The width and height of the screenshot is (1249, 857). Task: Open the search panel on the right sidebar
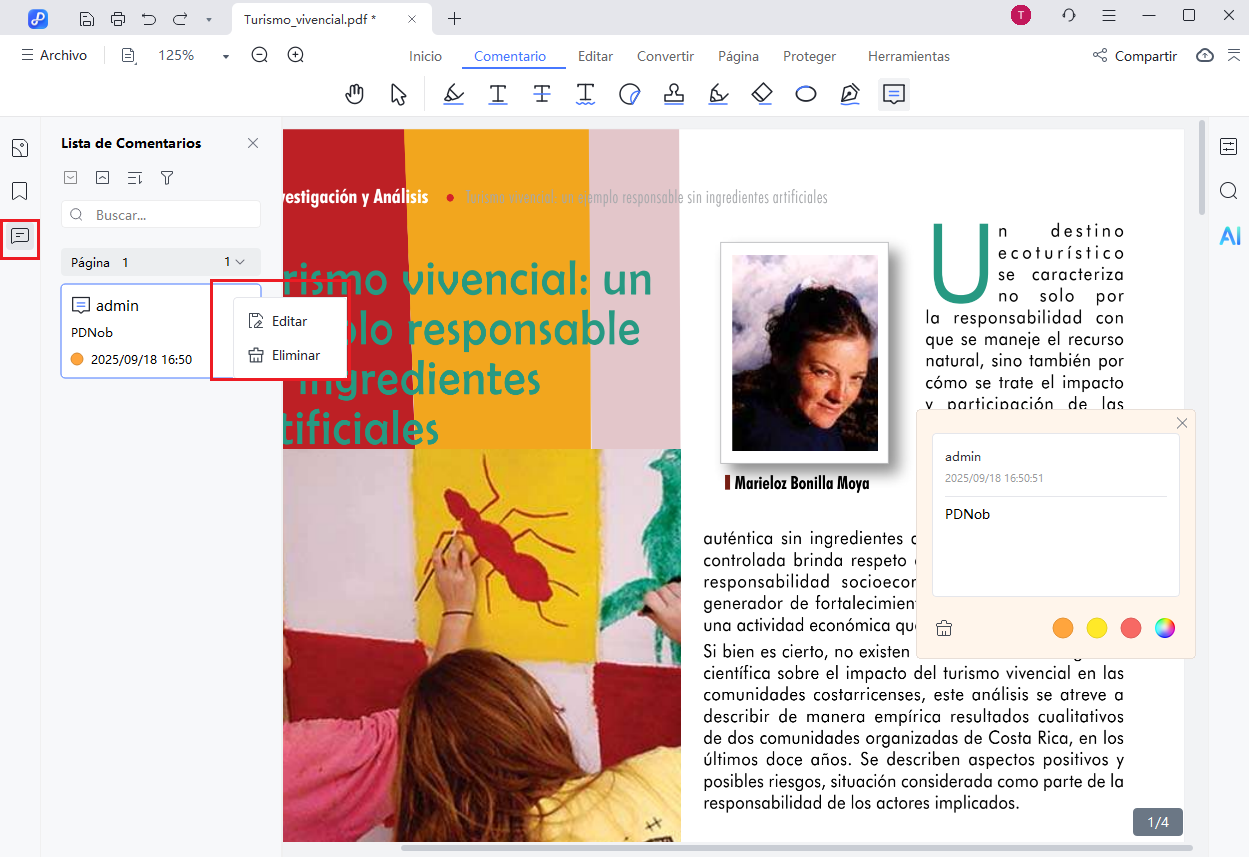tap(1228, 190)
